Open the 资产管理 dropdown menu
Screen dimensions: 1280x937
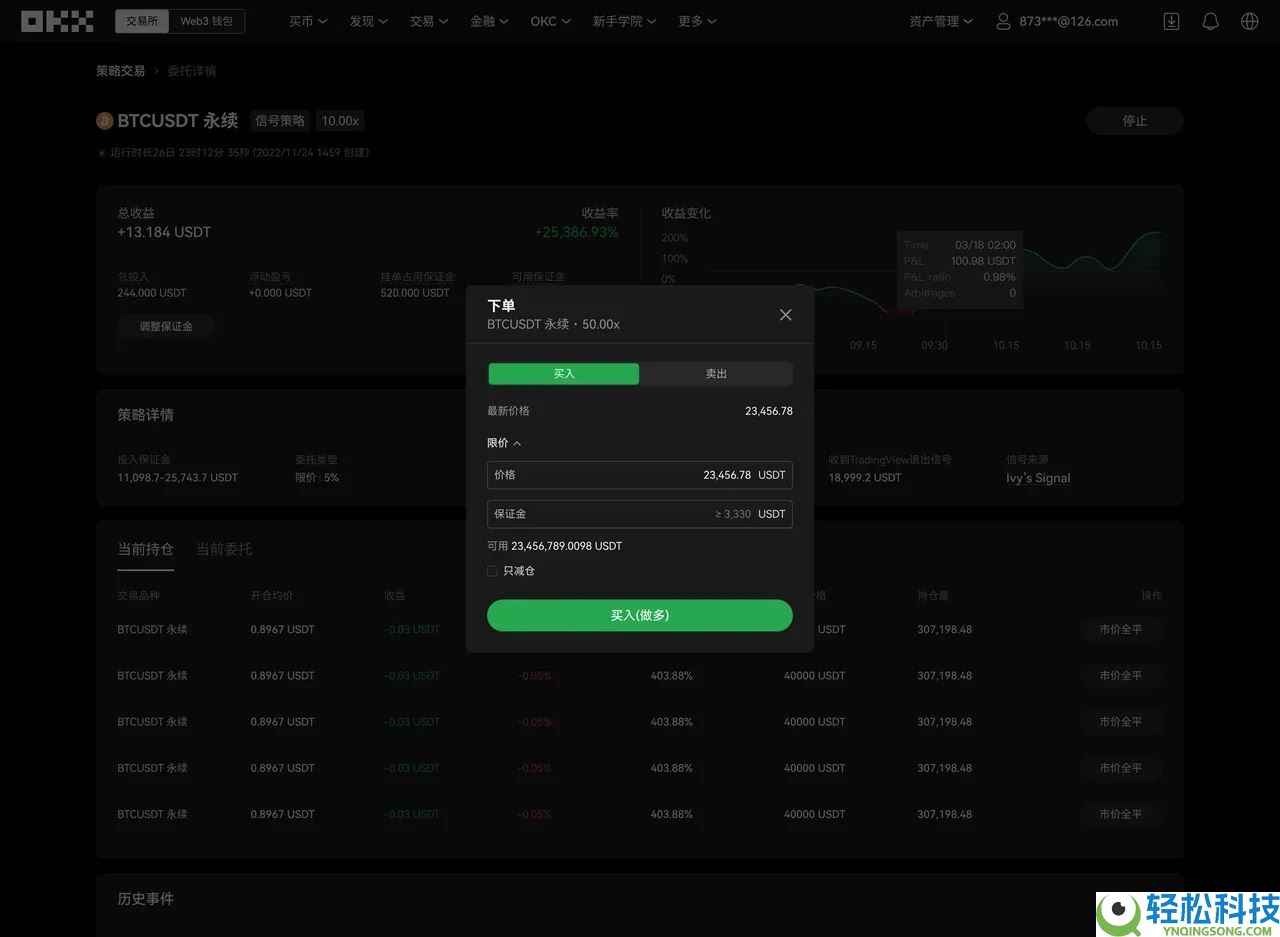click(941, 21)
